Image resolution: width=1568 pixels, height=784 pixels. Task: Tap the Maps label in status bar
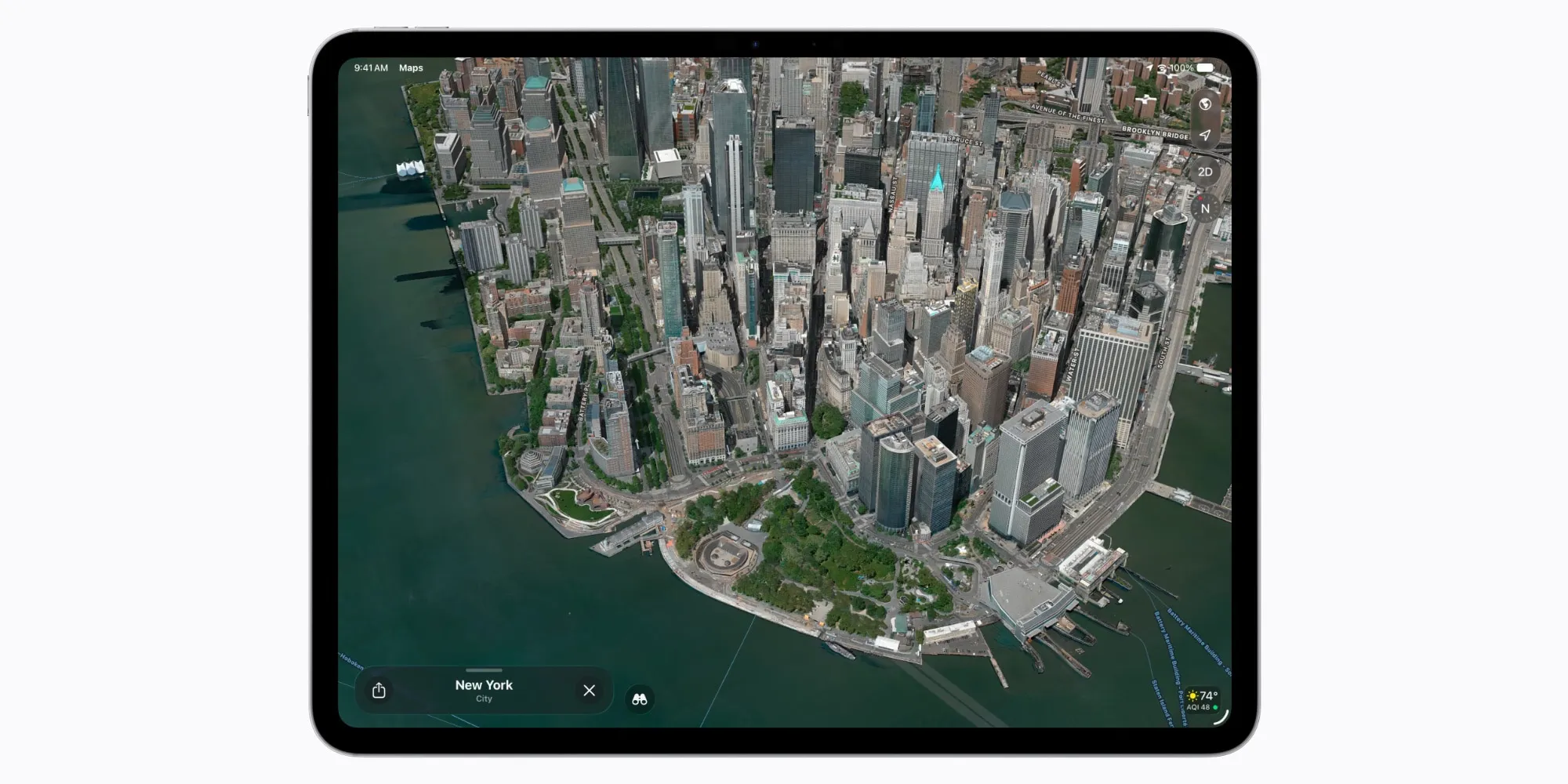[x=411, y=68]
